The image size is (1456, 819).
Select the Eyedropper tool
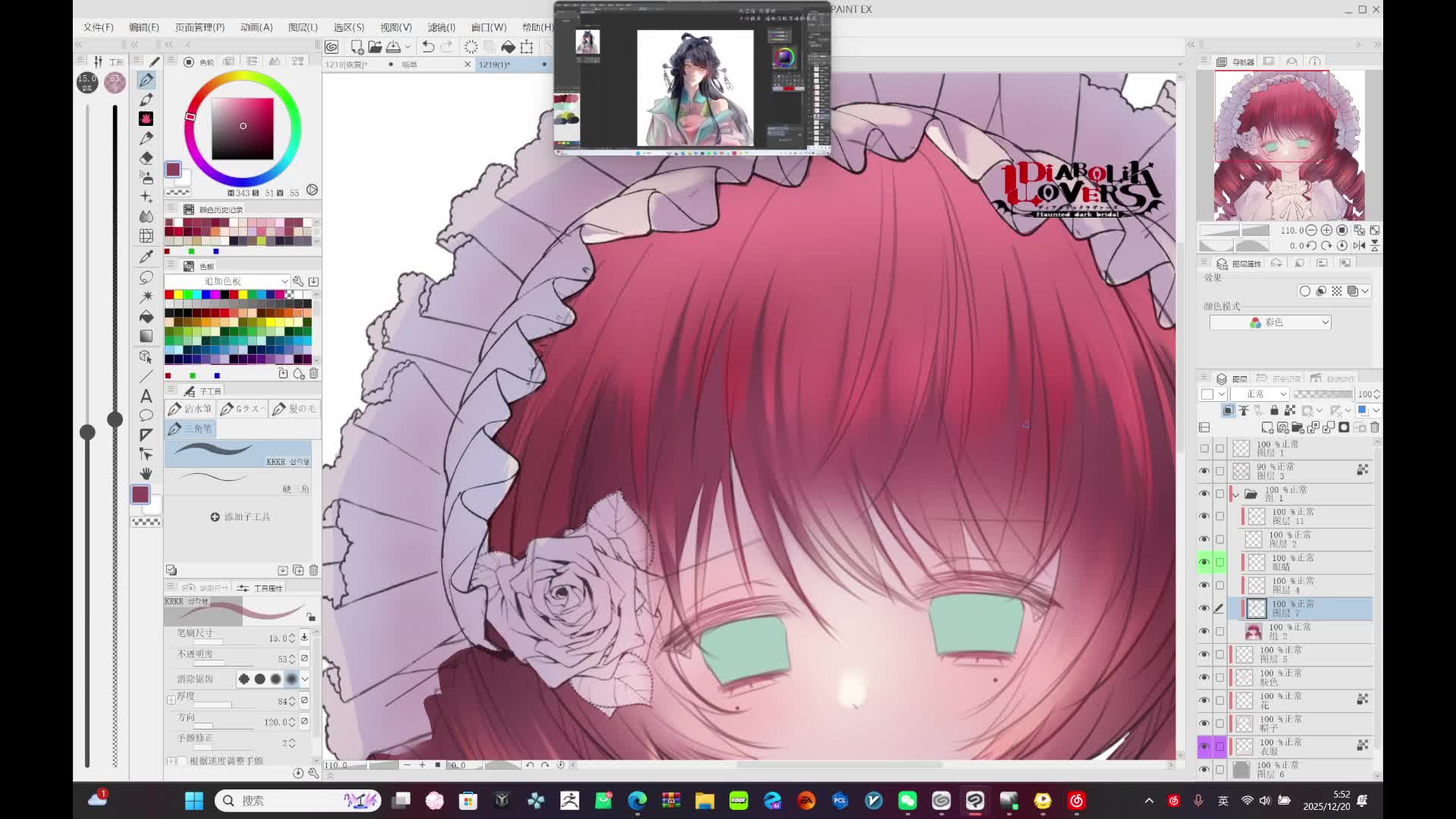(146, 256)
